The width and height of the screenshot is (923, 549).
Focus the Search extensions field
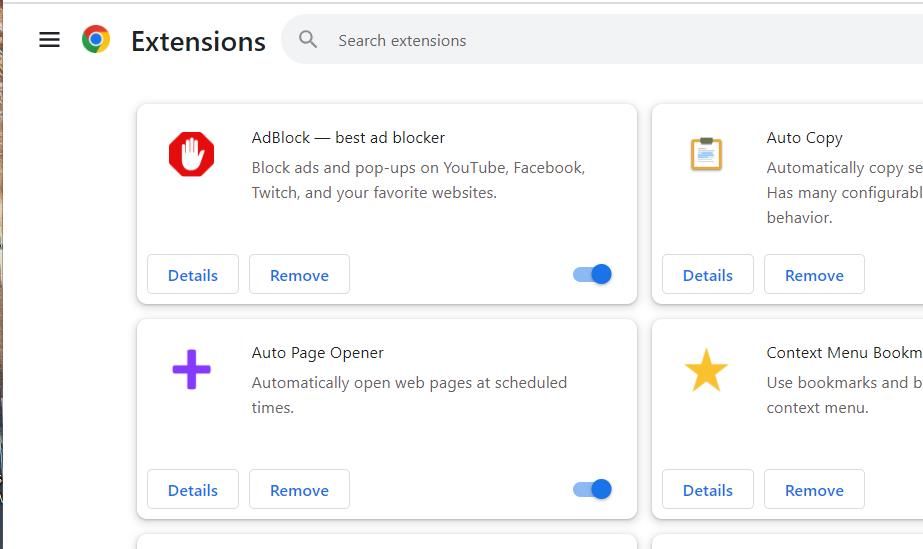(600, 40)
